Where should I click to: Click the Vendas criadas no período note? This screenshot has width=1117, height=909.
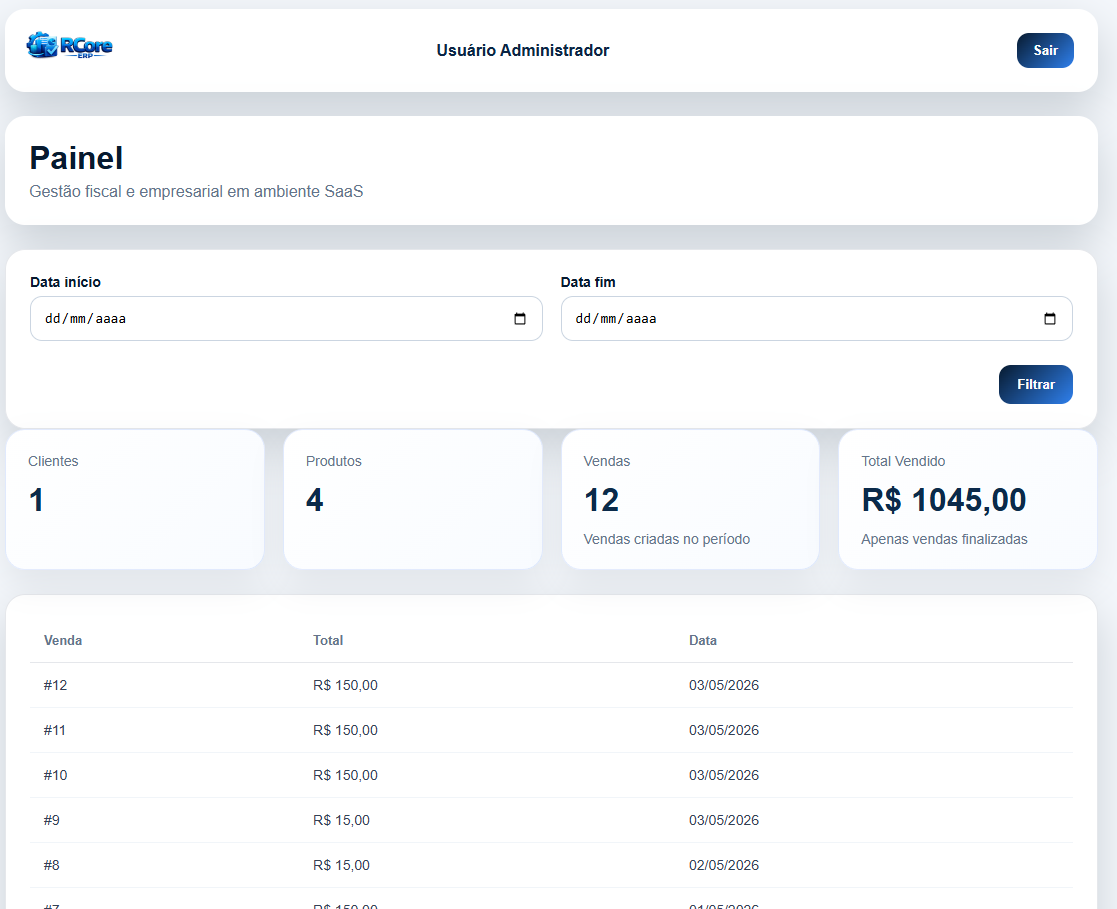[x=667, y=539]
